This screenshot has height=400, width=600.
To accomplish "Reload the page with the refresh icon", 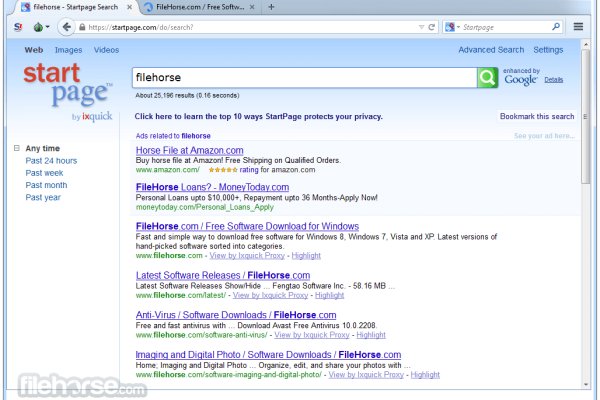I will (431, 27).
